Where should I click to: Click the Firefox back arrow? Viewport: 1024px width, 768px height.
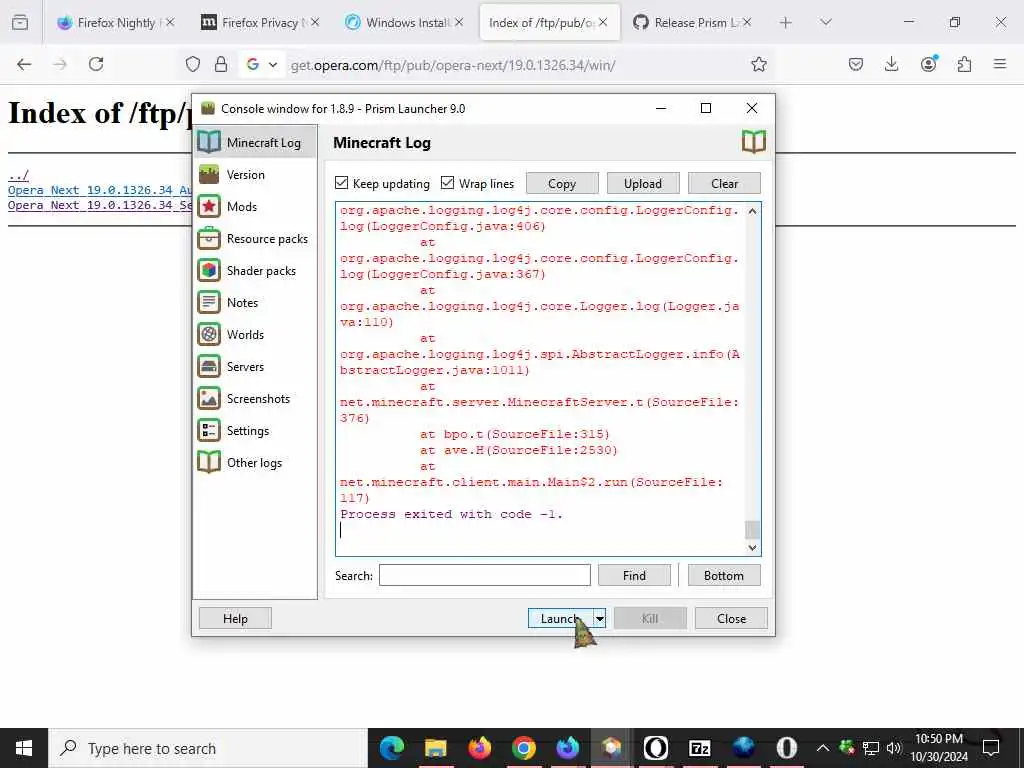tap(24, 64)
